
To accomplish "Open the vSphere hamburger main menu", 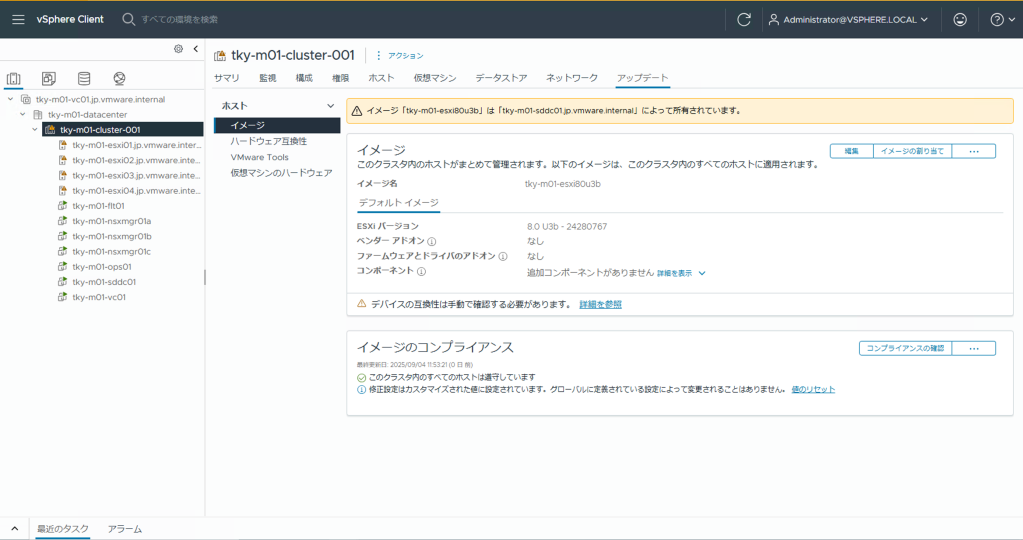I will click(18, 19).
